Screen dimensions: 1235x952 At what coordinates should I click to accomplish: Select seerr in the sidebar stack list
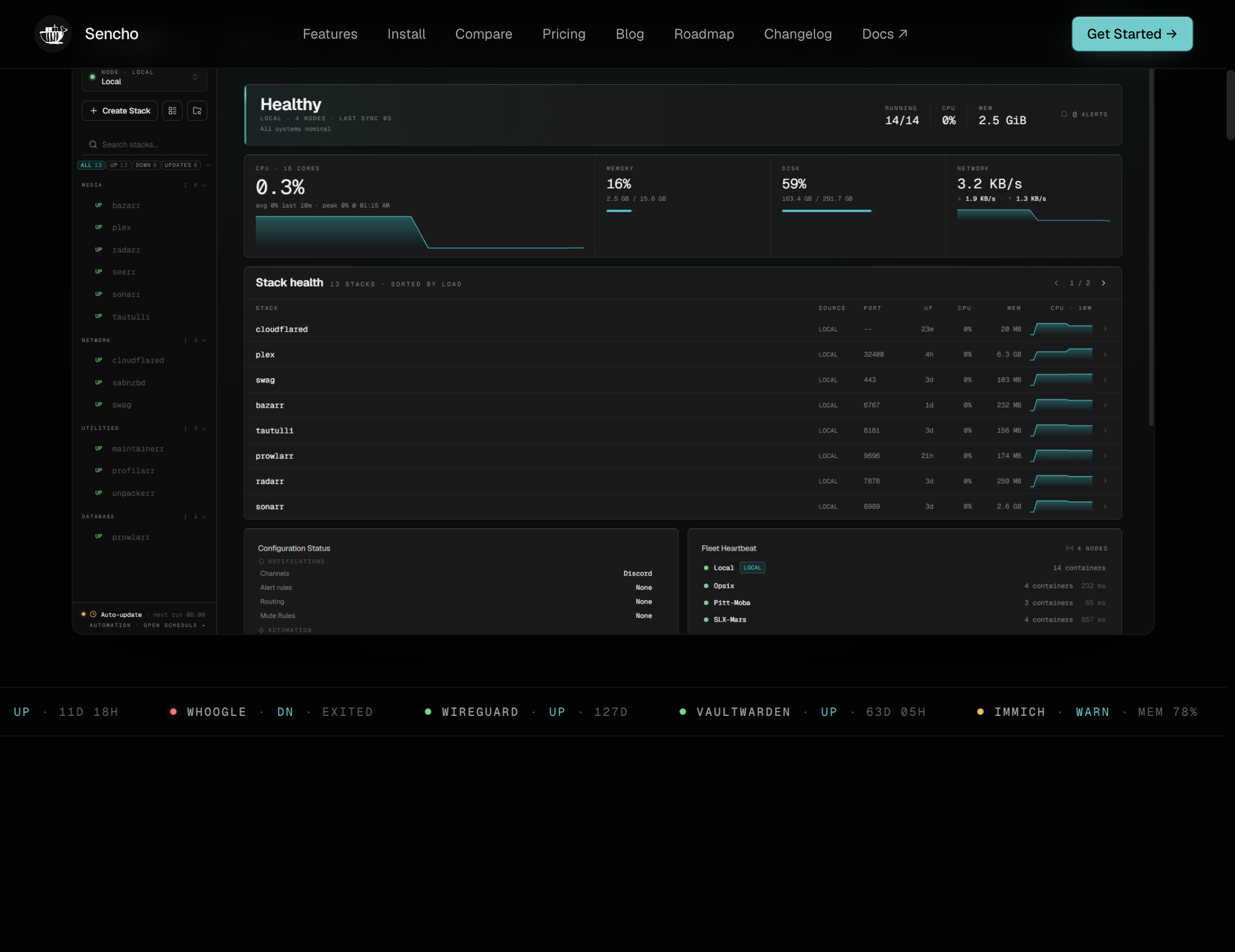click(x=123, y=273)
